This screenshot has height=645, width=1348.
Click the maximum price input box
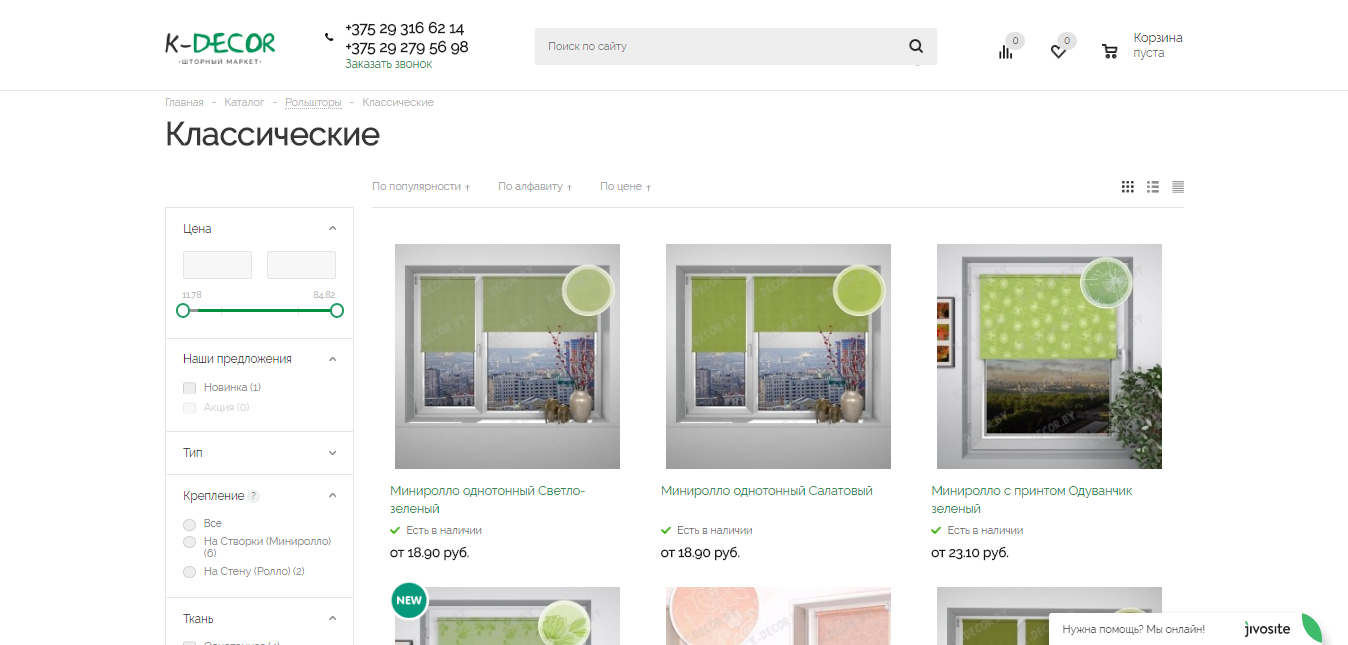301,265
